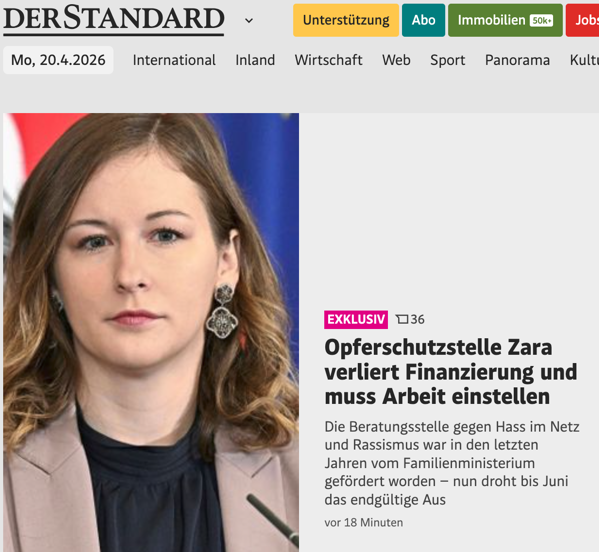
Task: Open headline Opferschutzstelle Zara verliert Finanzierung
Action: point(451,372)
